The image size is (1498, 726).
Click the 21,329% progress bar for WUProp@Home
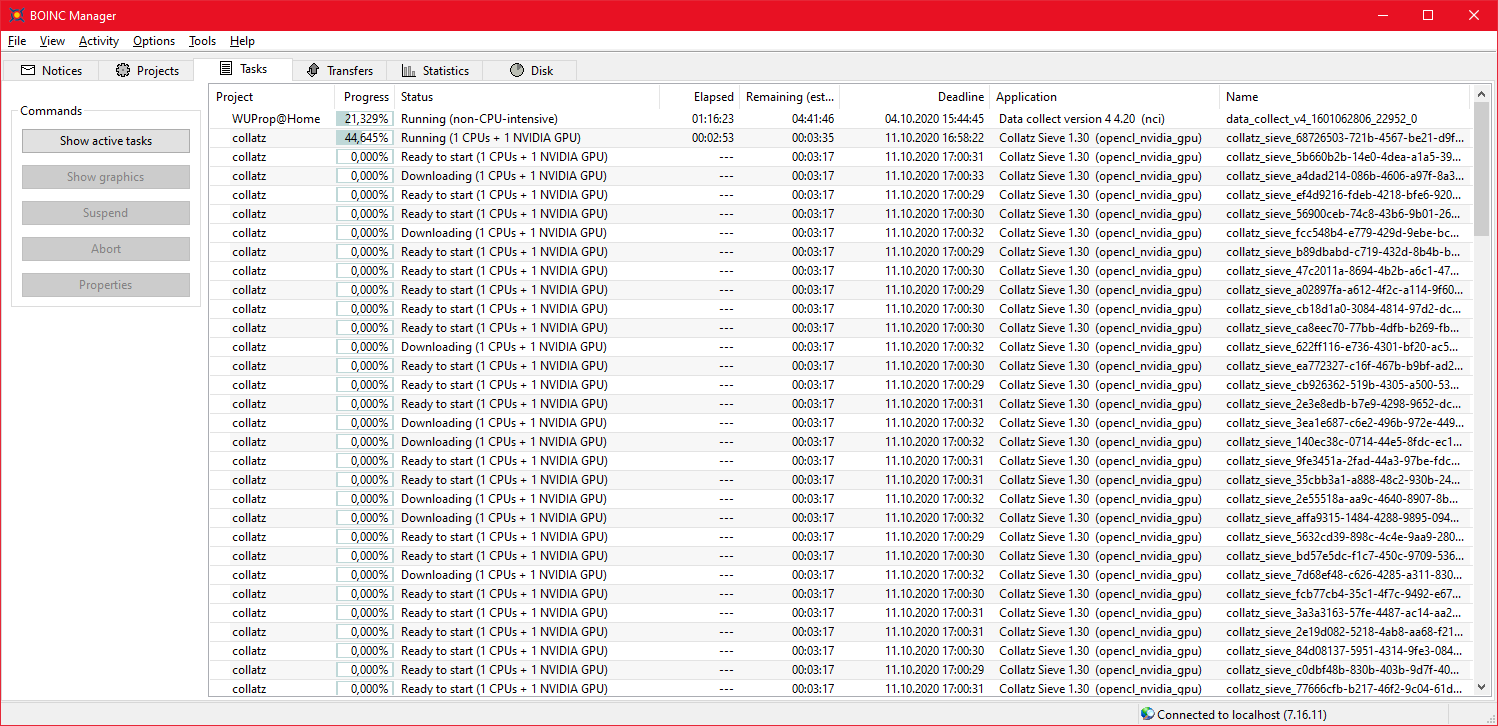point(364,119)
